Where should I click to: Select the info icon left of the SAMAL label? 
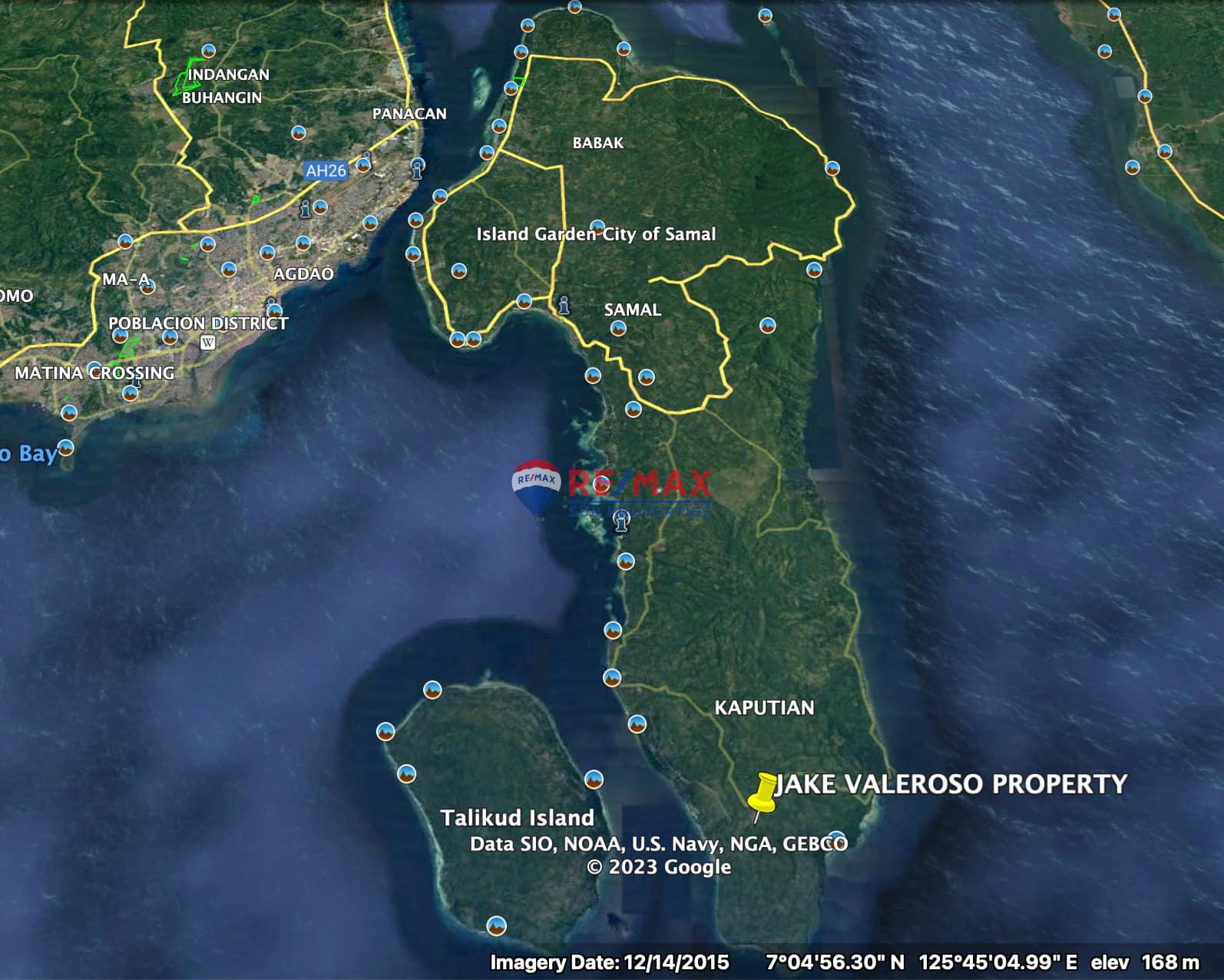564,305
